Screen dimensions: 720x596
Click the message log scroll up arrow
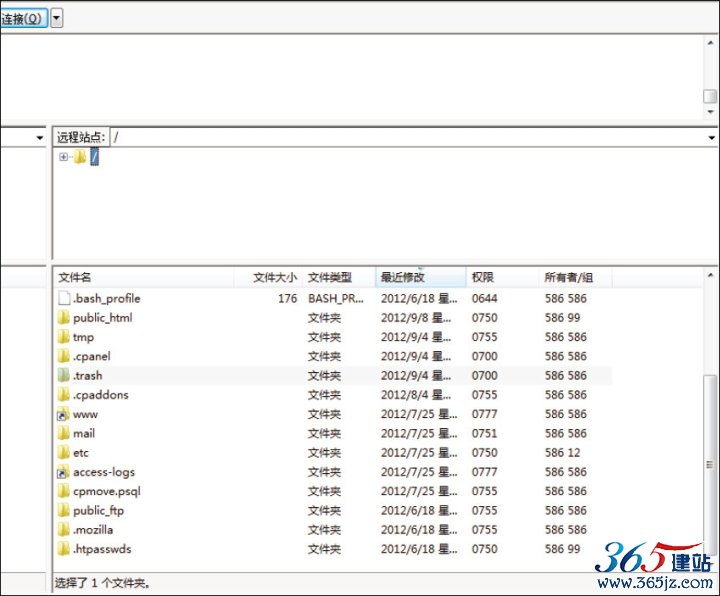[x=710, y=43]
